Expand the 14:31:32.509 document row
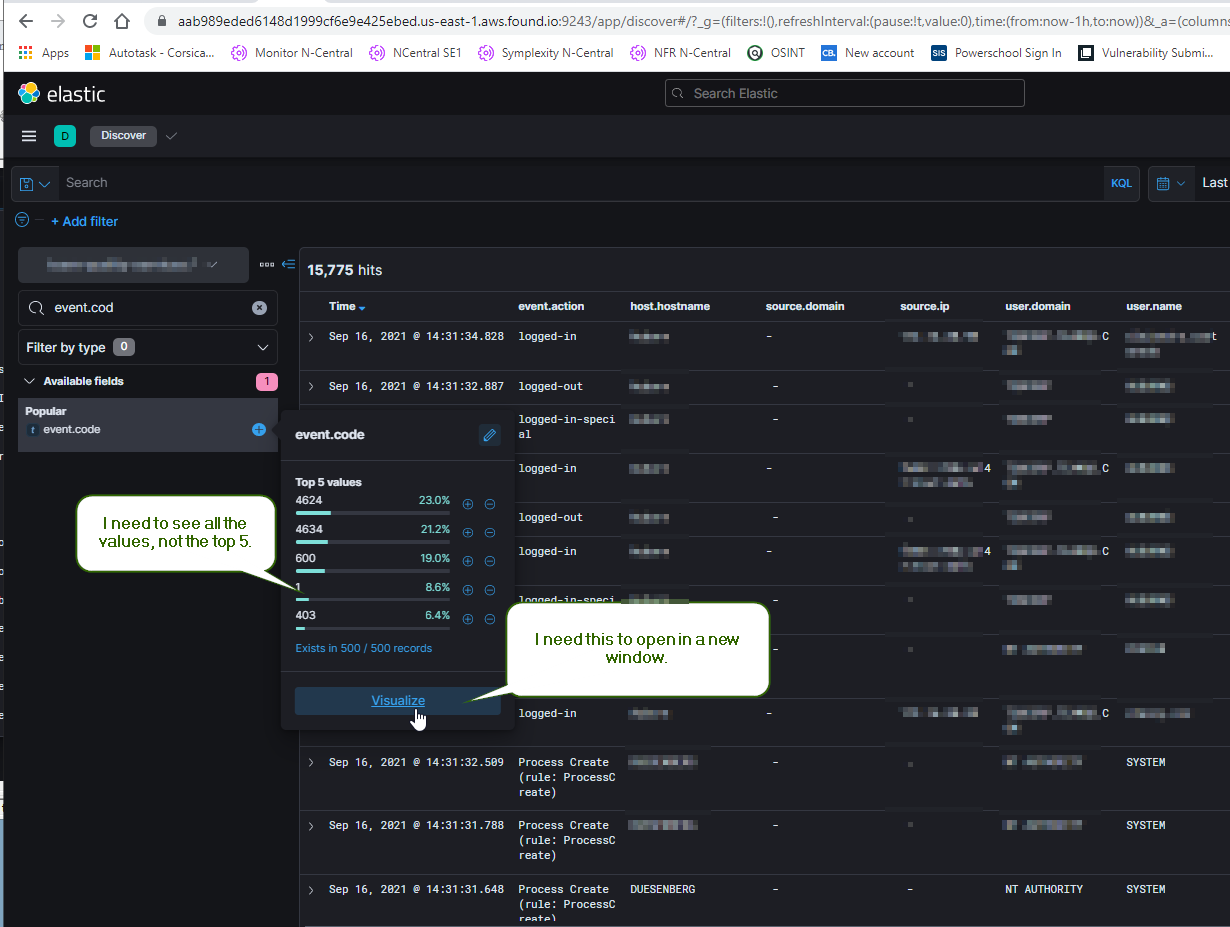The height and width of the screenshot is (927, 1230). tap(311, 762)
